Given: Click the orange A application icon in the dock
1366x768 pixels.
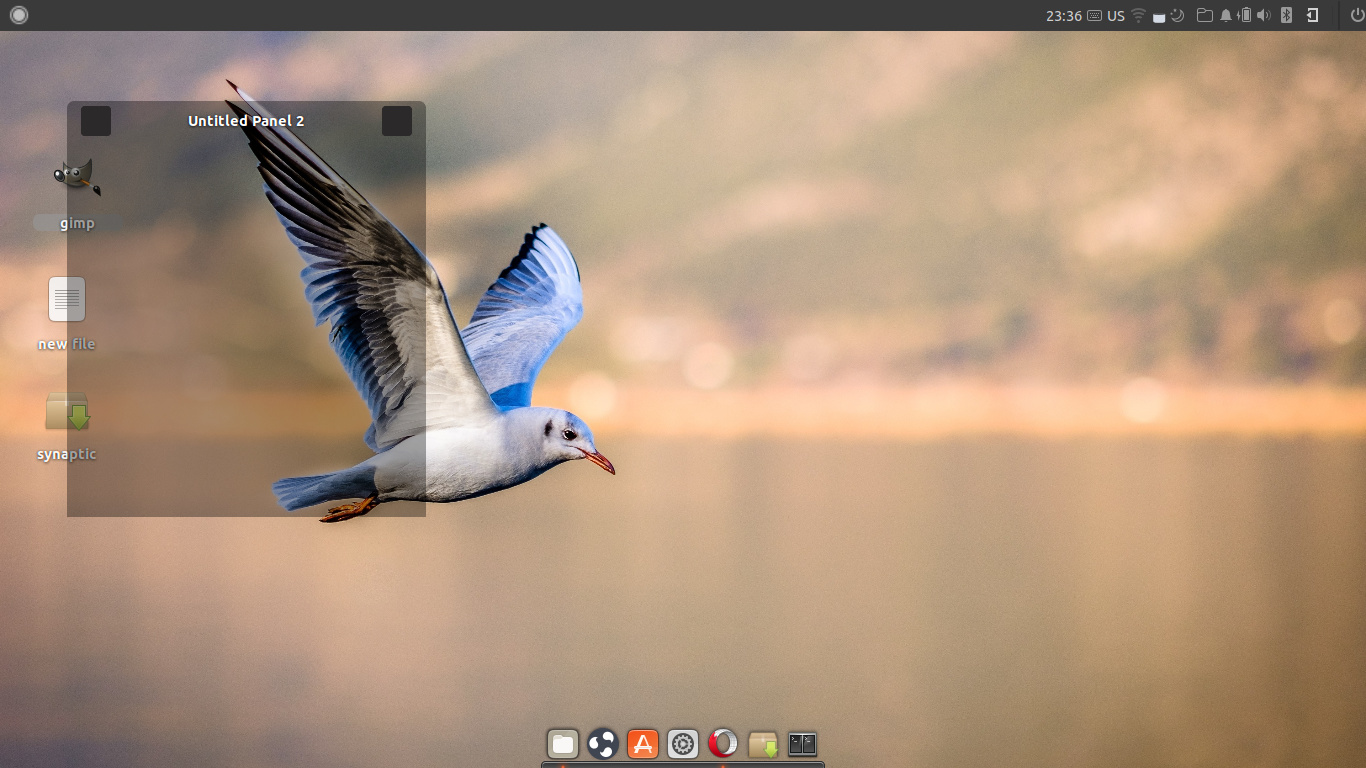Looking at the screenshot, I should [x=642, y=743].
